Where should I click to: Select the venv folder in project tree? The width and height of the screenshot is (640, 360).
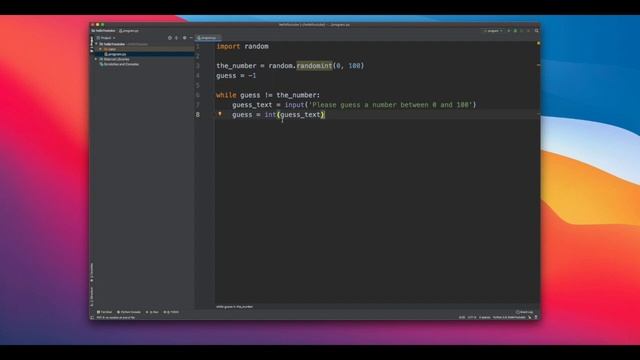(110, 49)
